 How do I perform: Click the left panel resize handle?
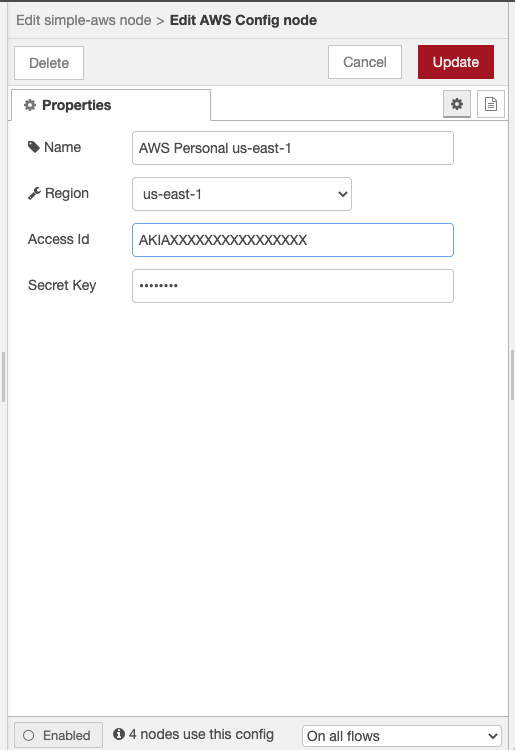point(3,377)
